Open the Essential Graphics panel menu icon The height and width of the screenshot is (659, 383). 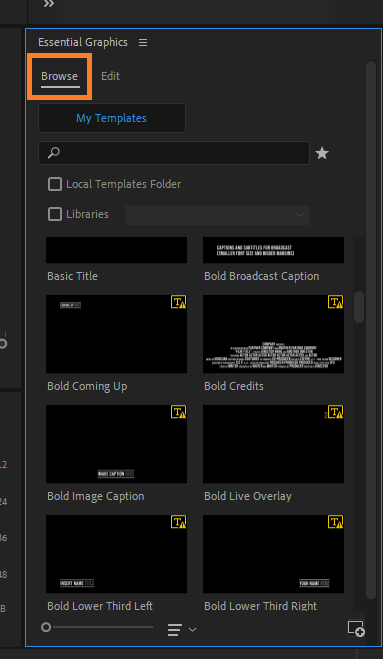click(143, 42)
